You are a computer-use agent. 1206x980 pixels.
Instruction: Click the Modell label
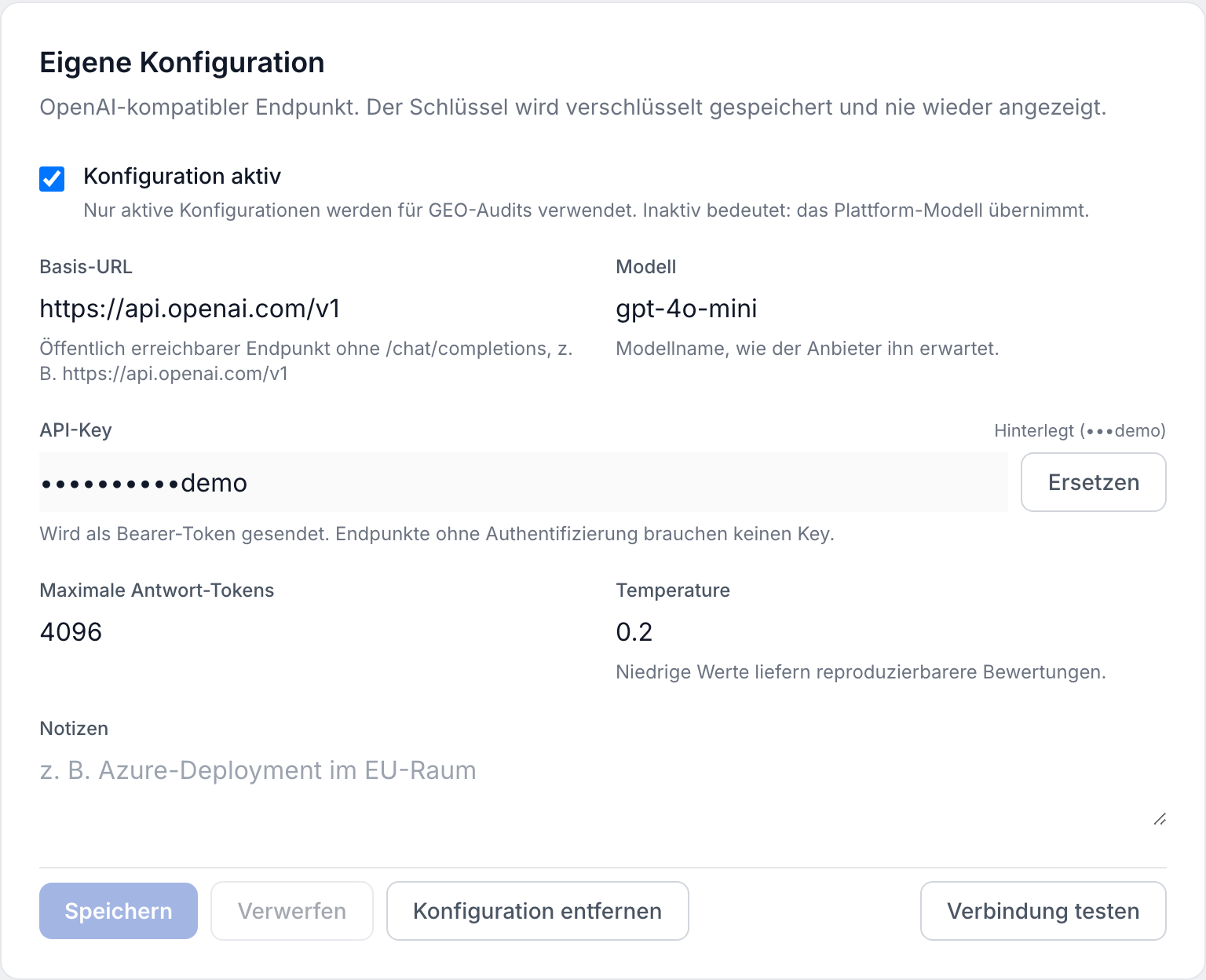tap(646, 267)
